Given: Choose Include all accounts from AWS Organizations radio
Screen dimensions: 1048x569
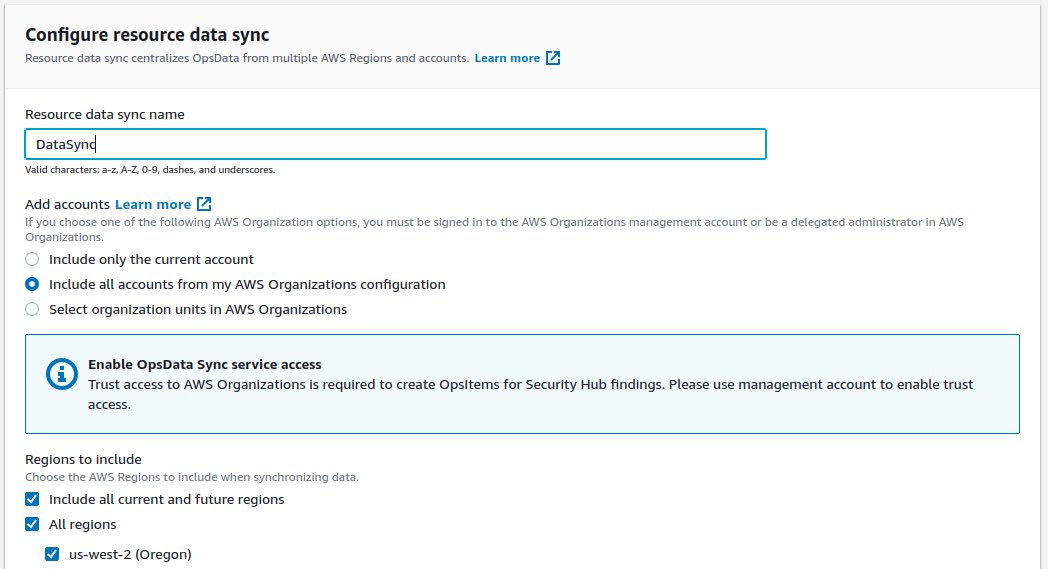Looking at the screenshot, I should pos(32,284).
